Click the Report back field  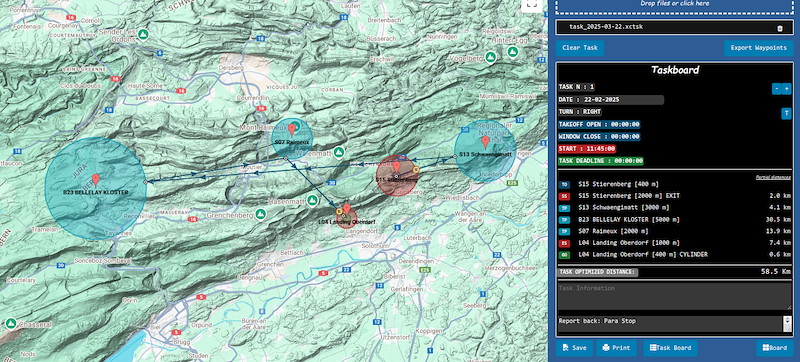670,324
